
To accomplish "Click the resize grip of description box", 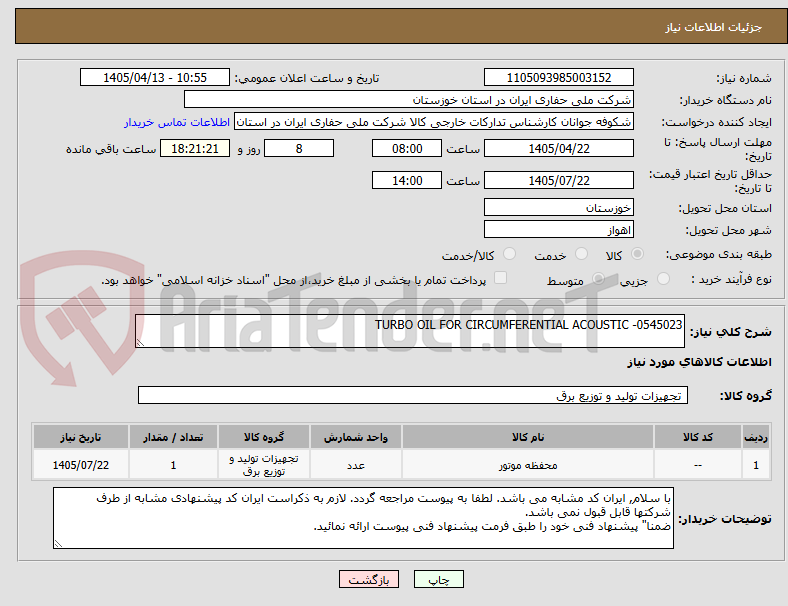I will 140,343.
